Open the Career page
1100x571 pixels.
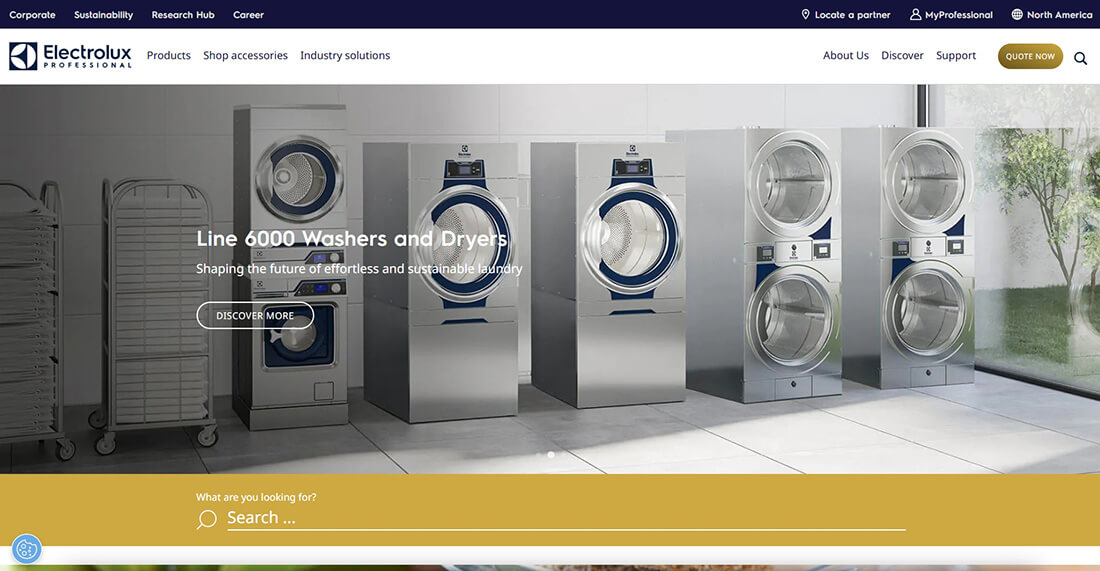(248, 15)
